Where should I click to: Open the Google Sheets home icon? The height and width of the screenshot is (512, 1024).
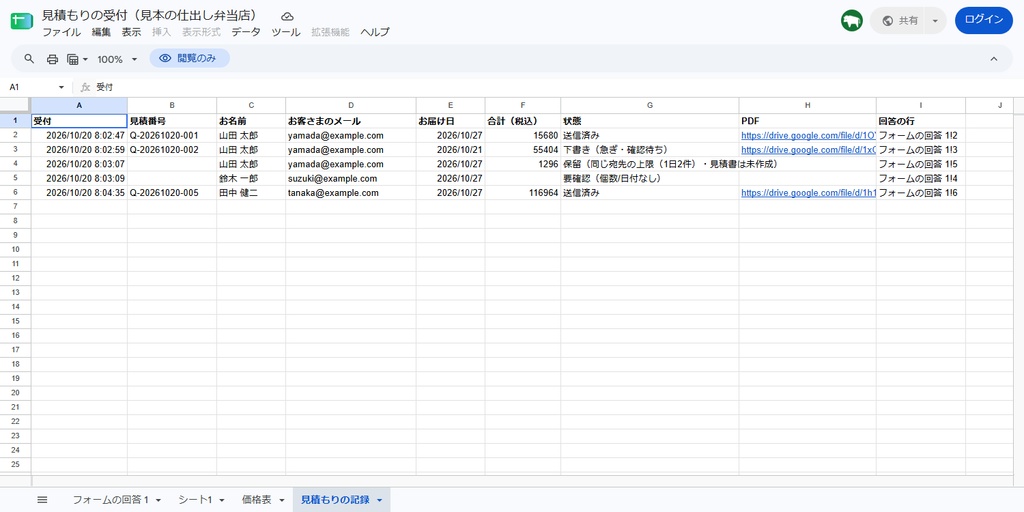[22, 22]
